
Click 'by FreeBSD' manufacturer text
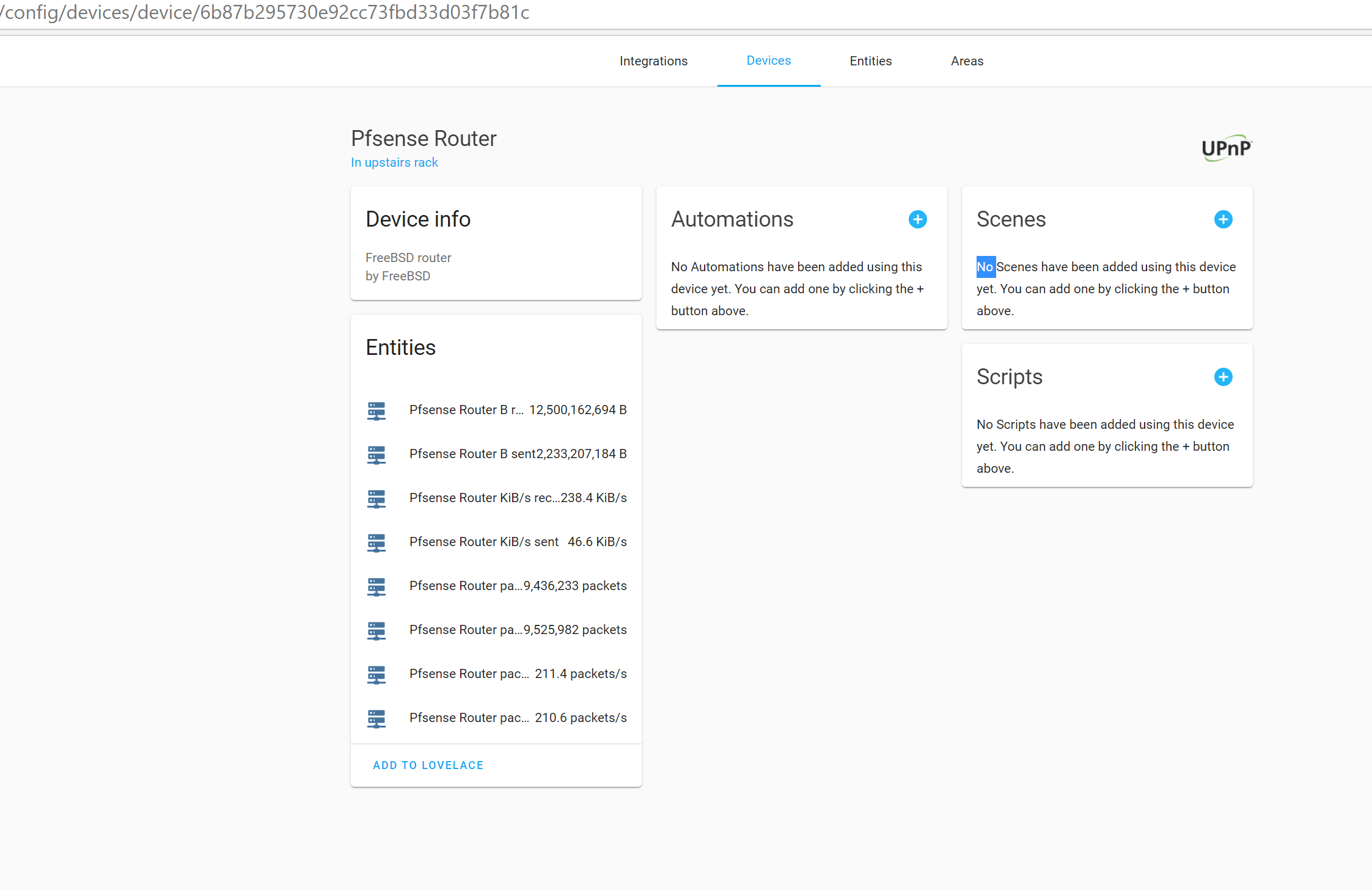(398, 276)
